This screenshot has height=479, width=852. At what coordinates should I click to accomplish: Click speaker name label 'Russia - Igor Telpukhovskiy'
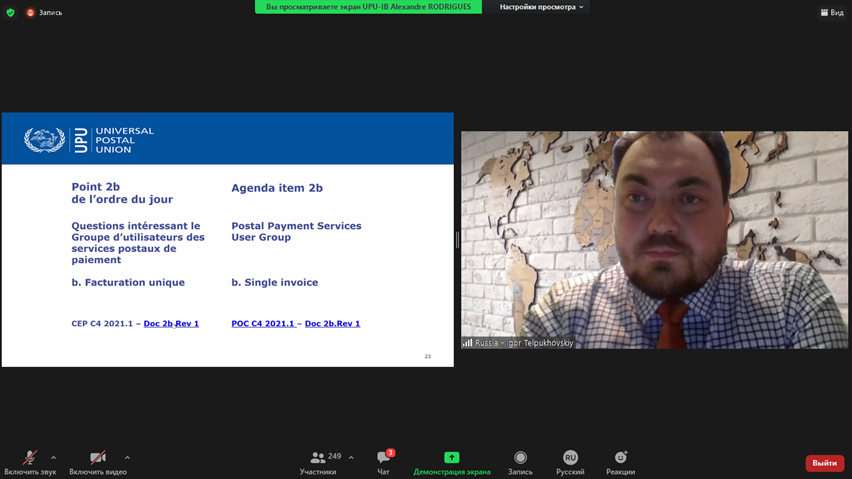pos(524,343)
